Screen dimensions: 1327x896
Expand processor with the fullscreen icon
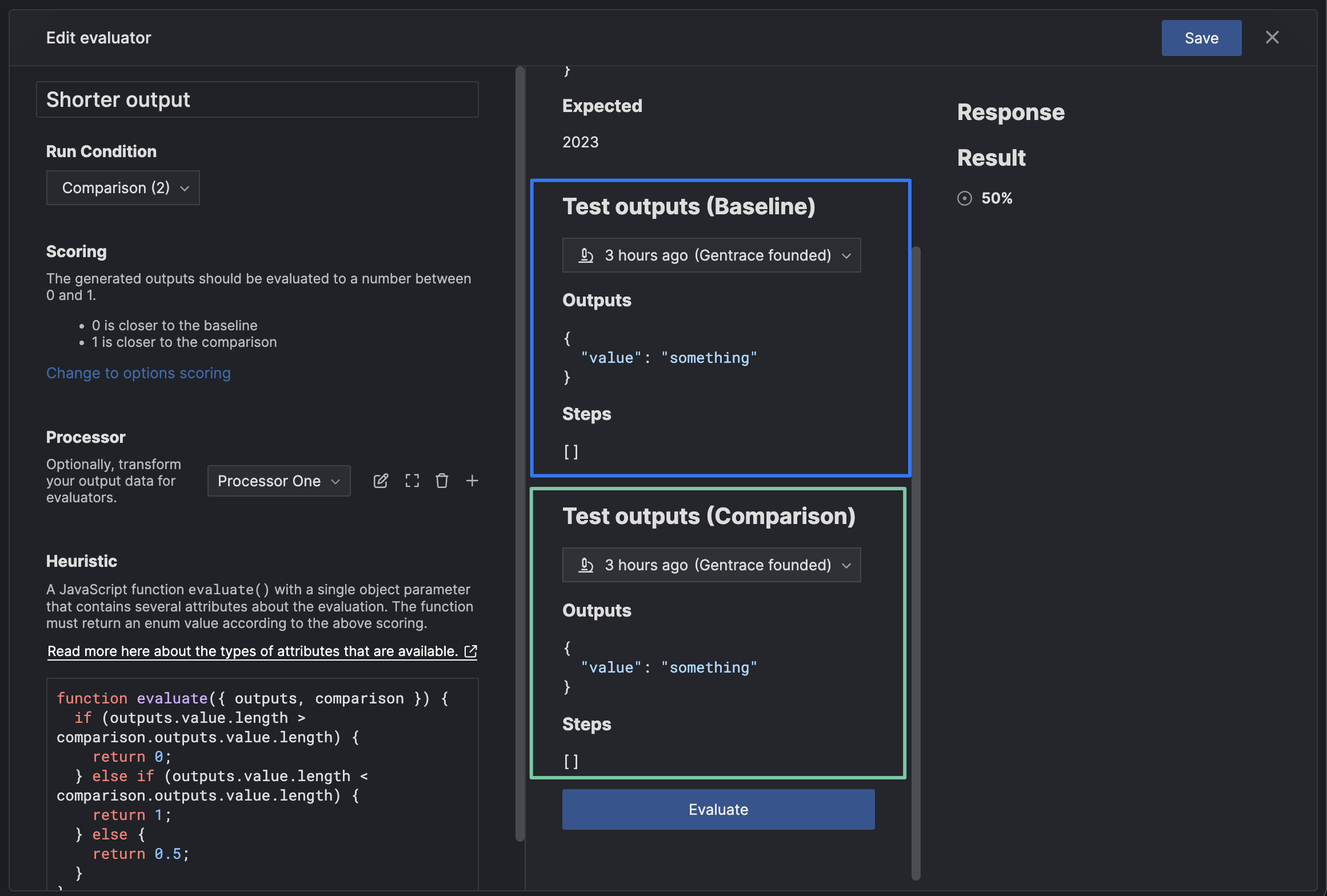point(412,481)
